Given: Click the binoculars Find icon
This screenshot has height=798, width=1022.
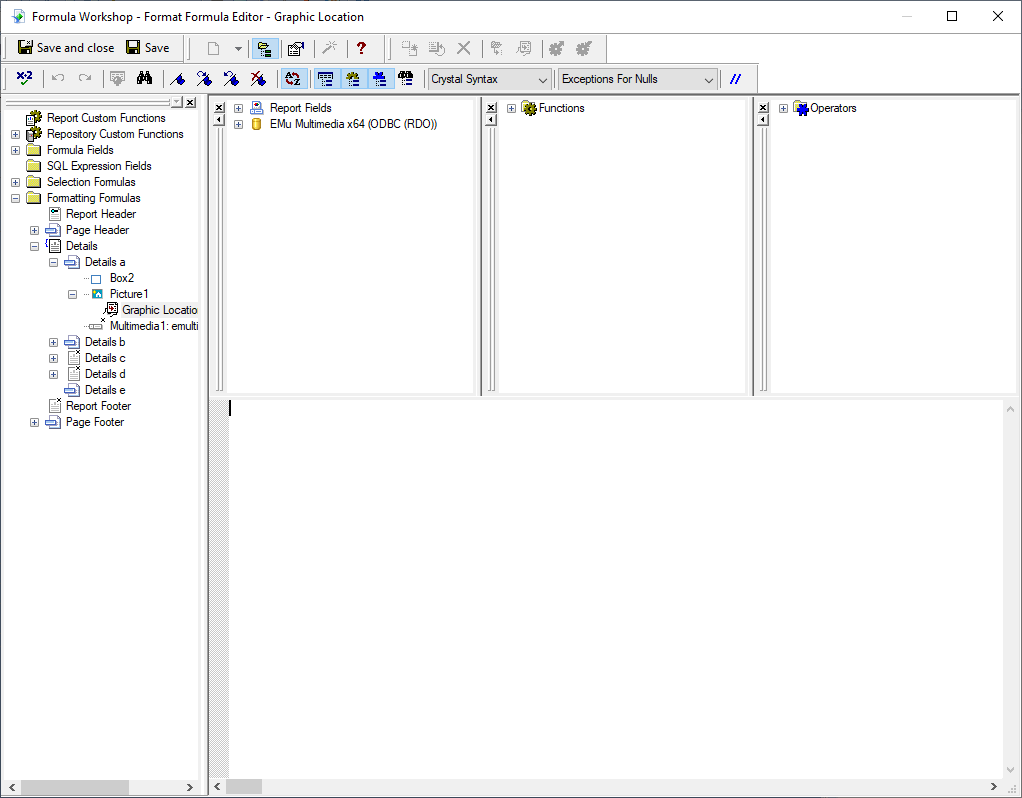Looking at the screenshot, I should 144,79.
